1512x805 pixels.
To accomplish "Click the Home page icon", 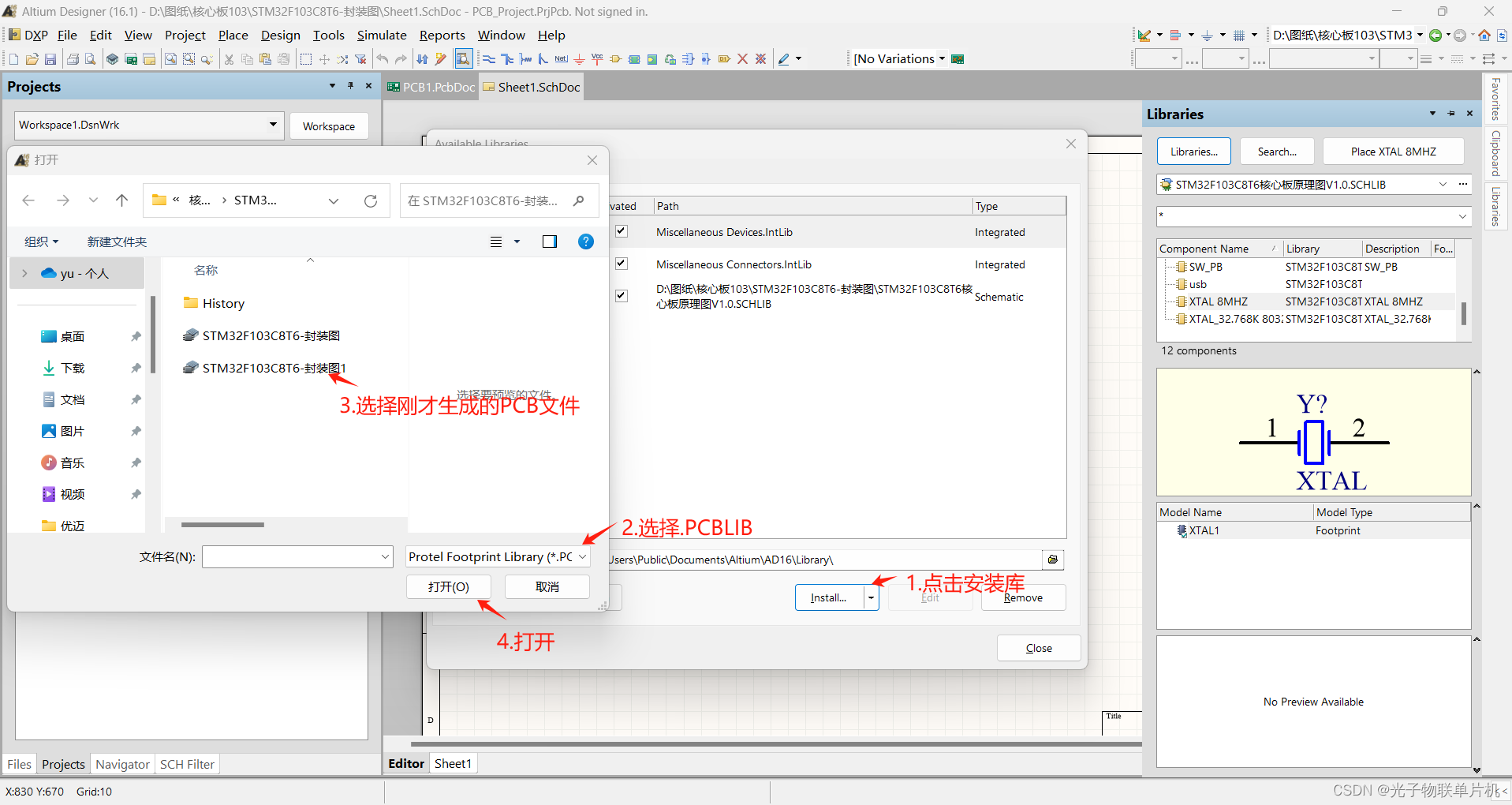I will (x=1484, y=36).
